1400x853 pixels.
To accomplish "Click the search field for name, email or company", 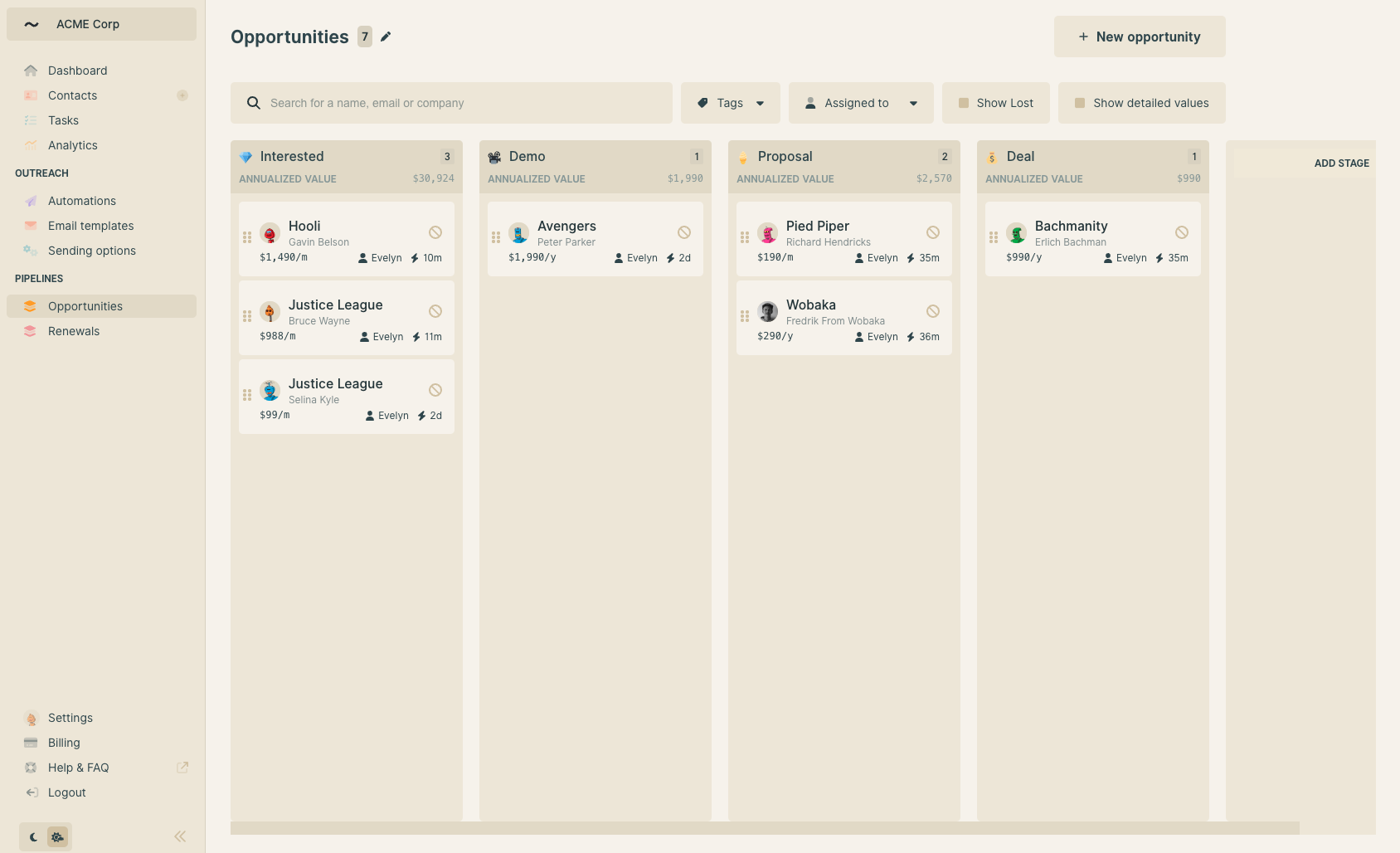I will (x=451, y=103).
